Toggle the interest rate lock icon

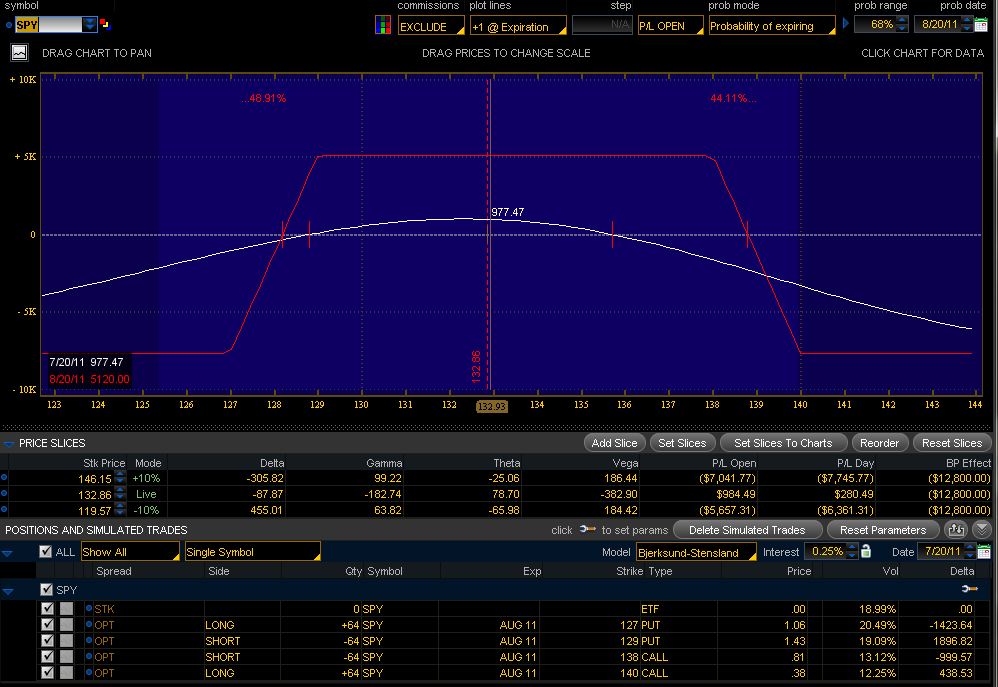[x=866, y=551]
